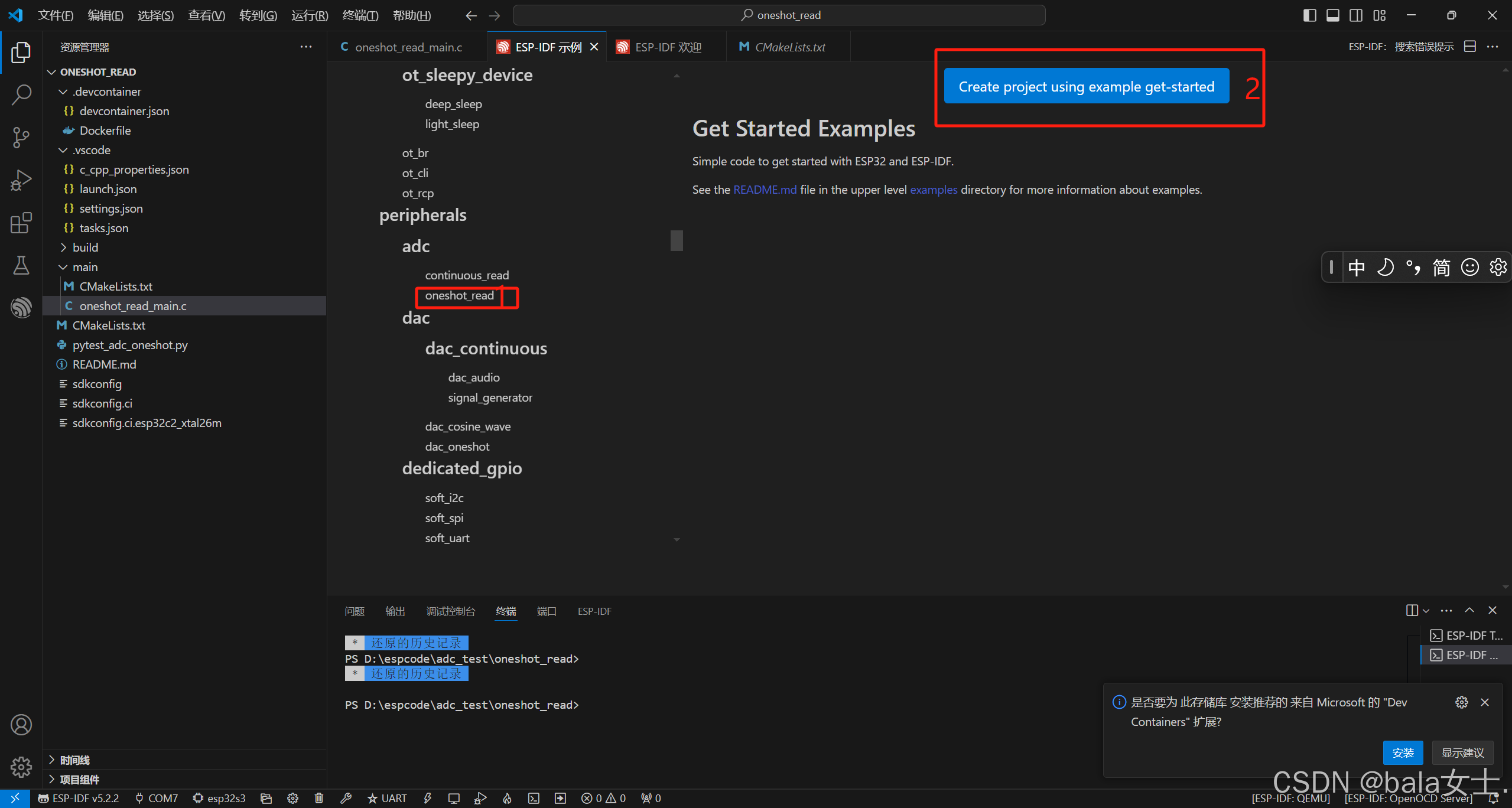Screen dimensions: 1512x808
Task: Toggle primary sidebar layout button
Action: (x=1309, y=15)
